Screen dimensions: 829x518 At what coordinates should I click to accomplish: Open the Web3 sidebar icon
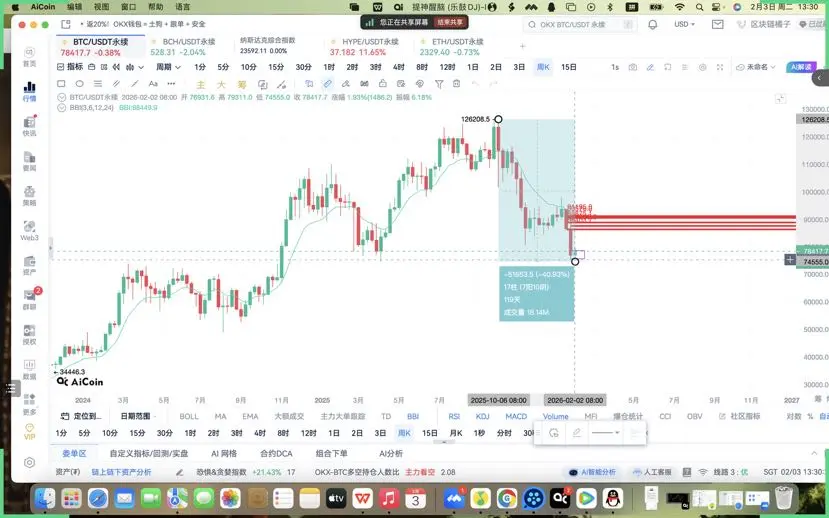tap(30, 230)
